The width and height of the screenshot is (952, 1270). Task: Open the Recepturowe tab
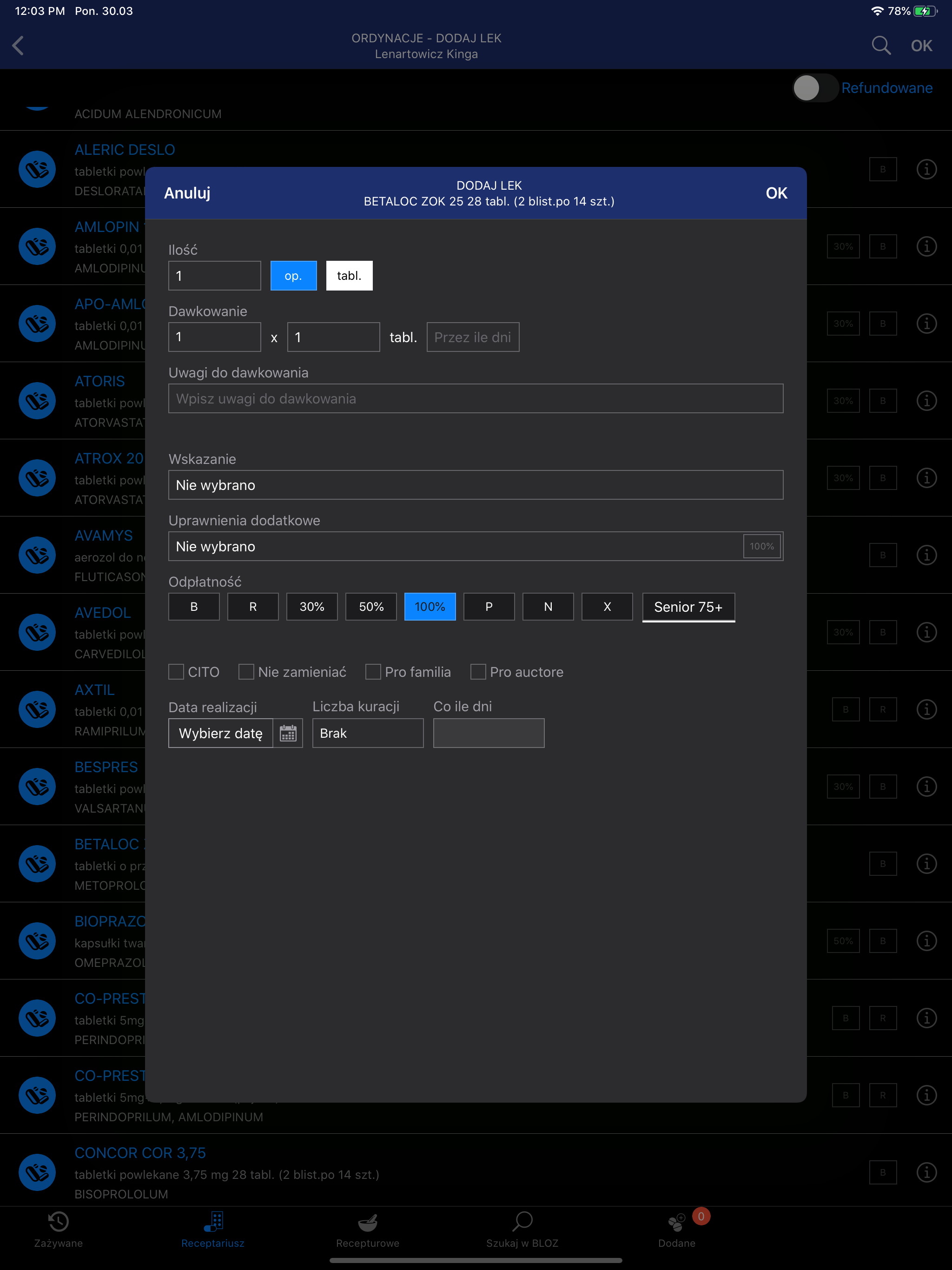coord(368,1230)
